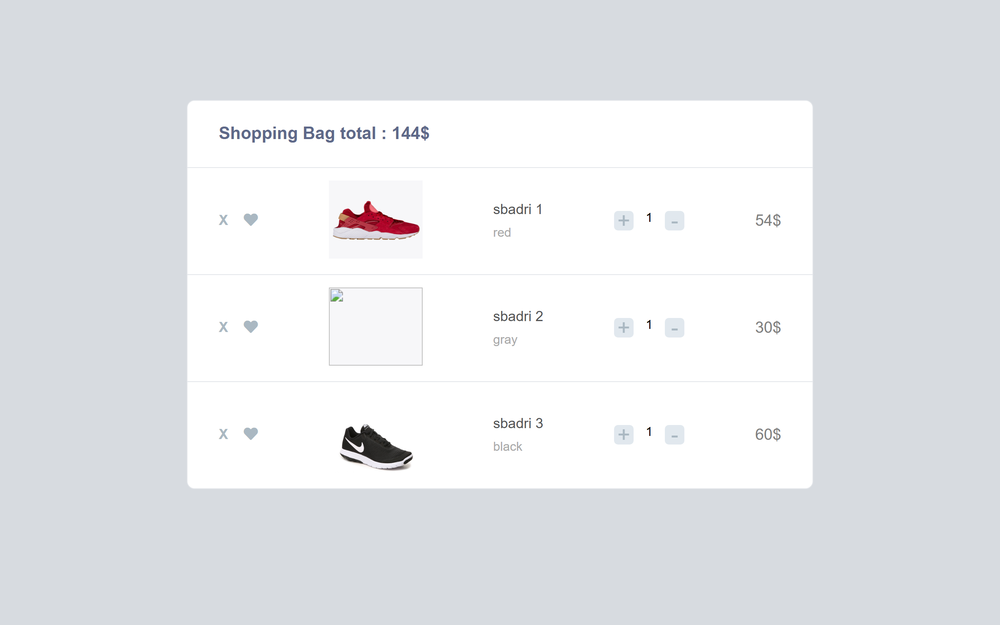Increase sbadri 1 quantity with plus button

pyautogui.click(x=624, y=221)
